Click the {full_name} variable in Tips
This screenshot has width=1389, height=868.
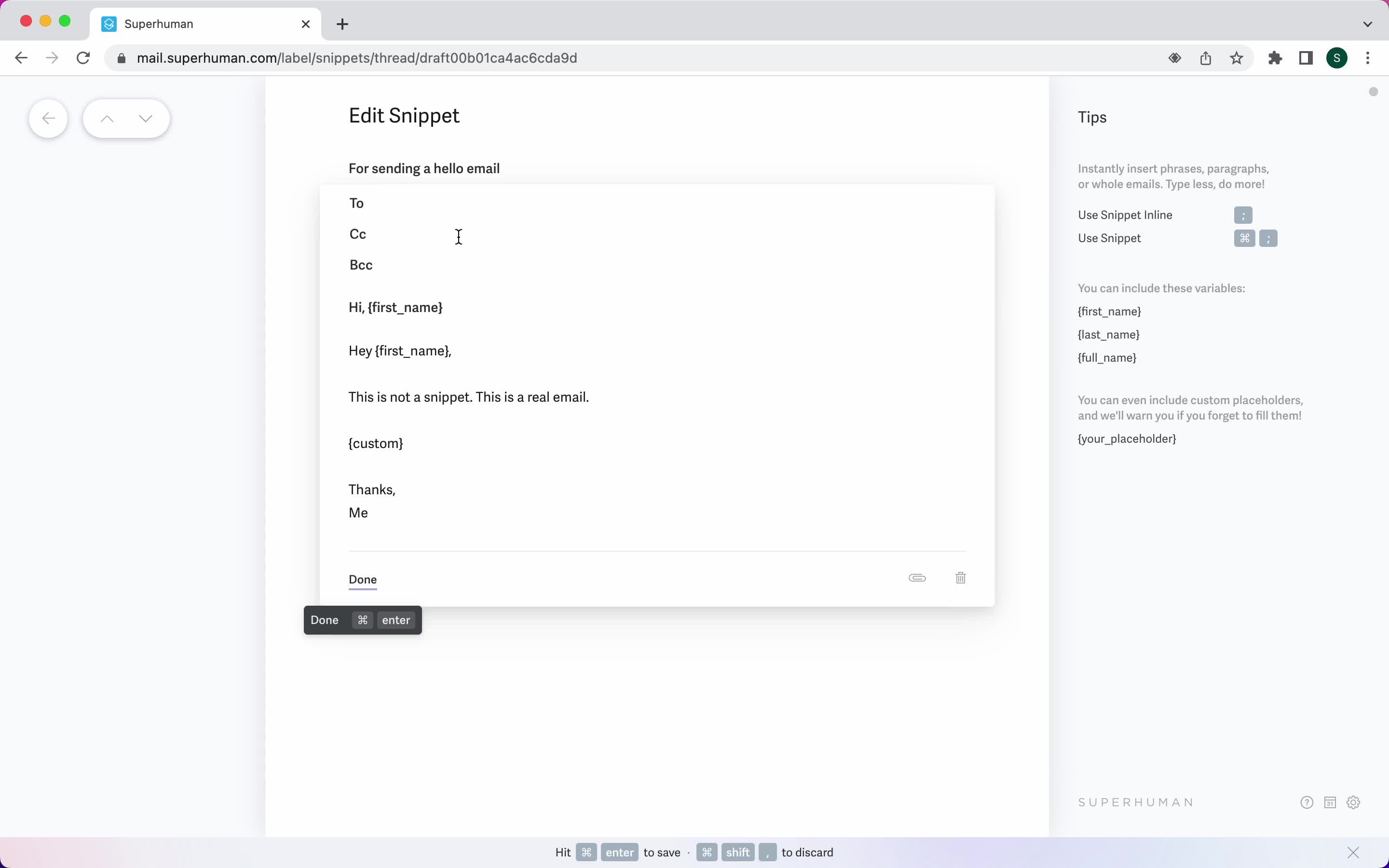(x=1107, y=358)
